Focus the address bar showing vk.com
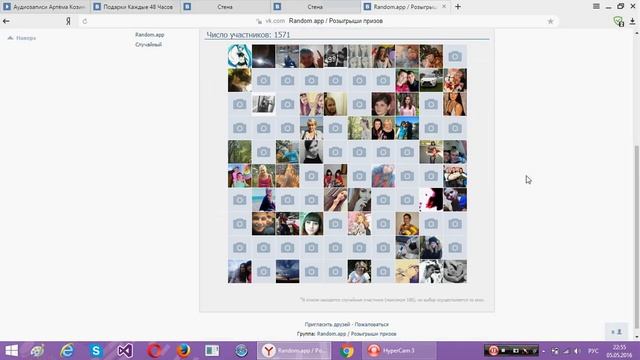Viewport: 640px width, 360px height. click(318, 21)
